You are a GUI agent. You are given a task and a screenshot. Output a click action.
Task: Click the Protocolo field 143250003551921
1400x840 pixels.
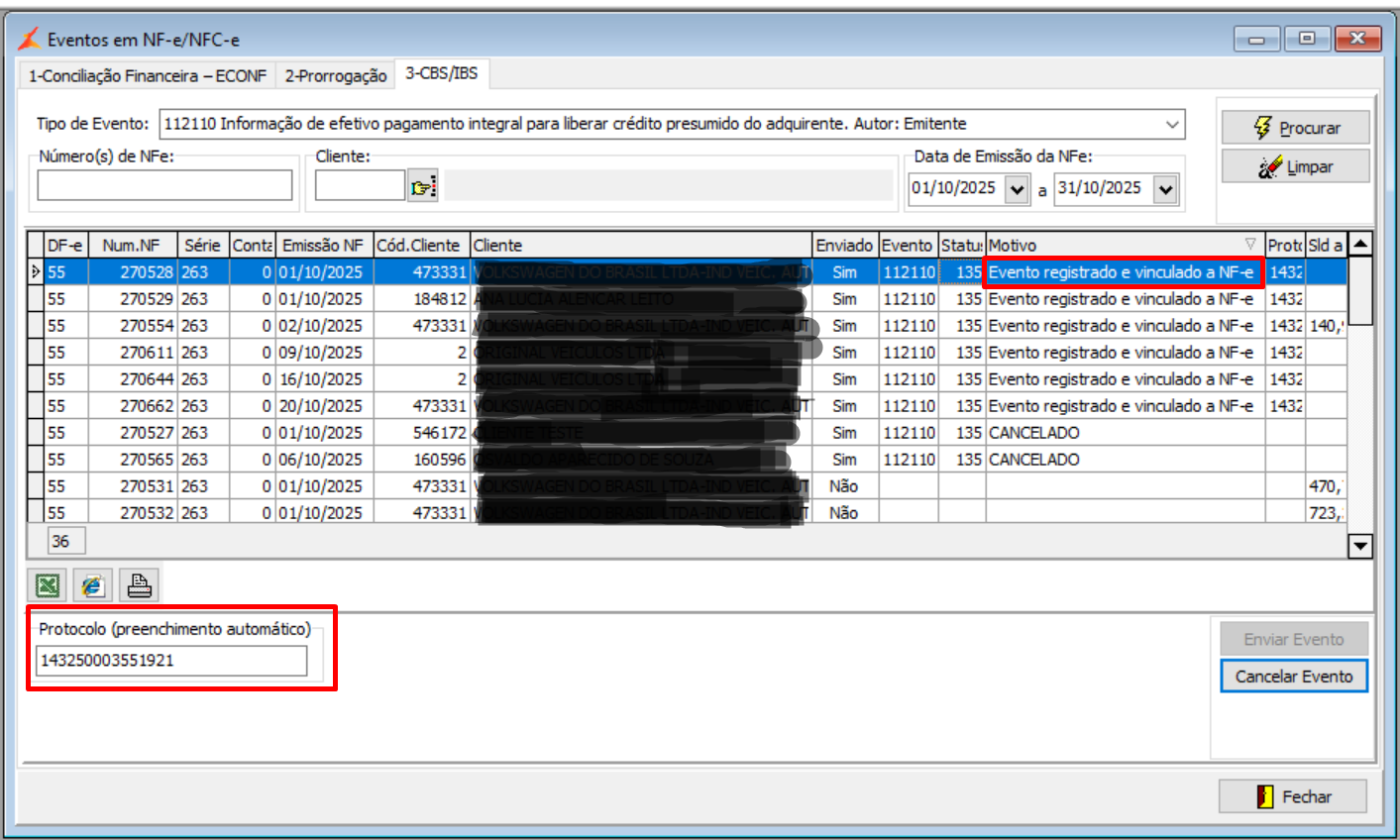(171, 661)
